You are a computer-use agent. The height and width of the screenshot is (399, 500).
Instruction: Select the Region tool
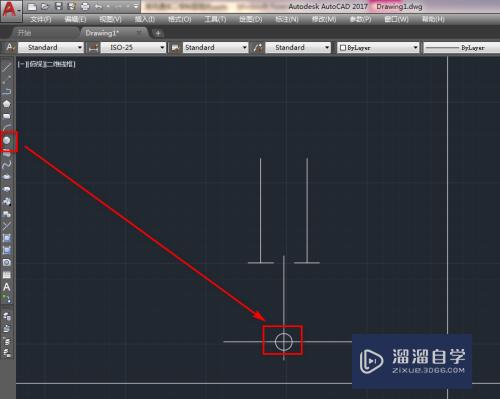[7, 262]
